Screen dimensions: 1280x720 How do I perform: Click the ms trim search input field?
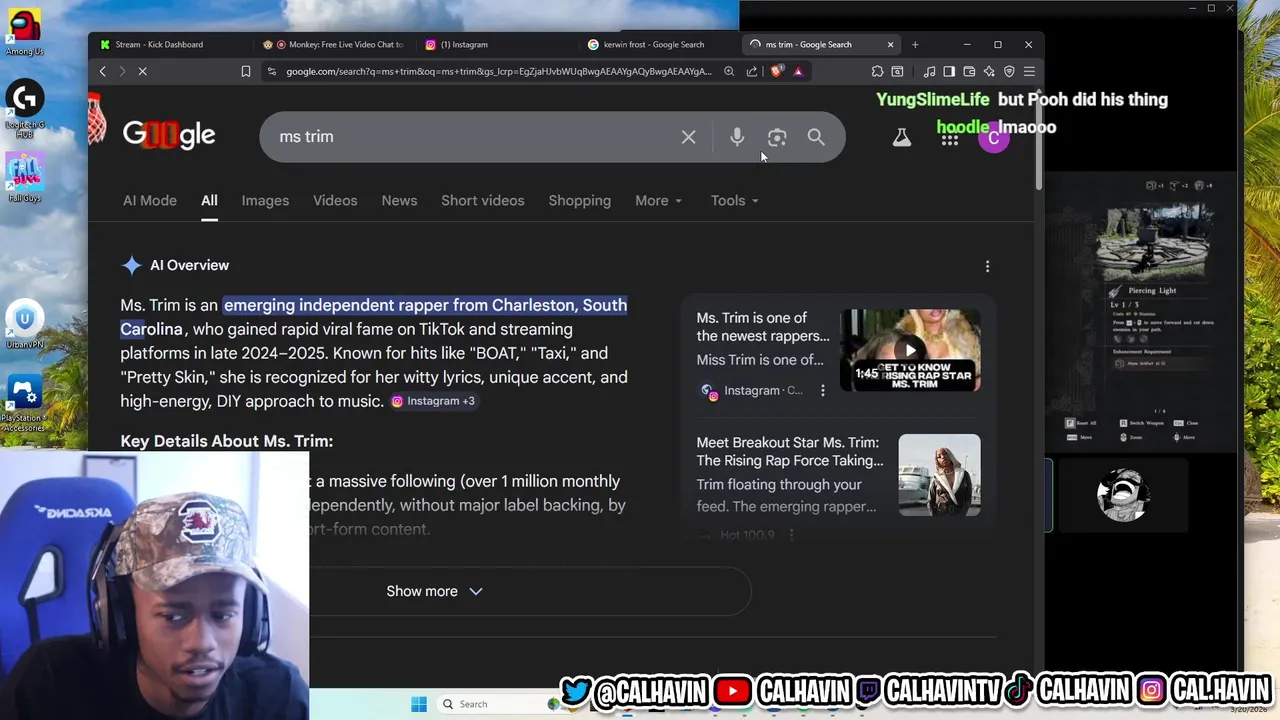[470, 137]
